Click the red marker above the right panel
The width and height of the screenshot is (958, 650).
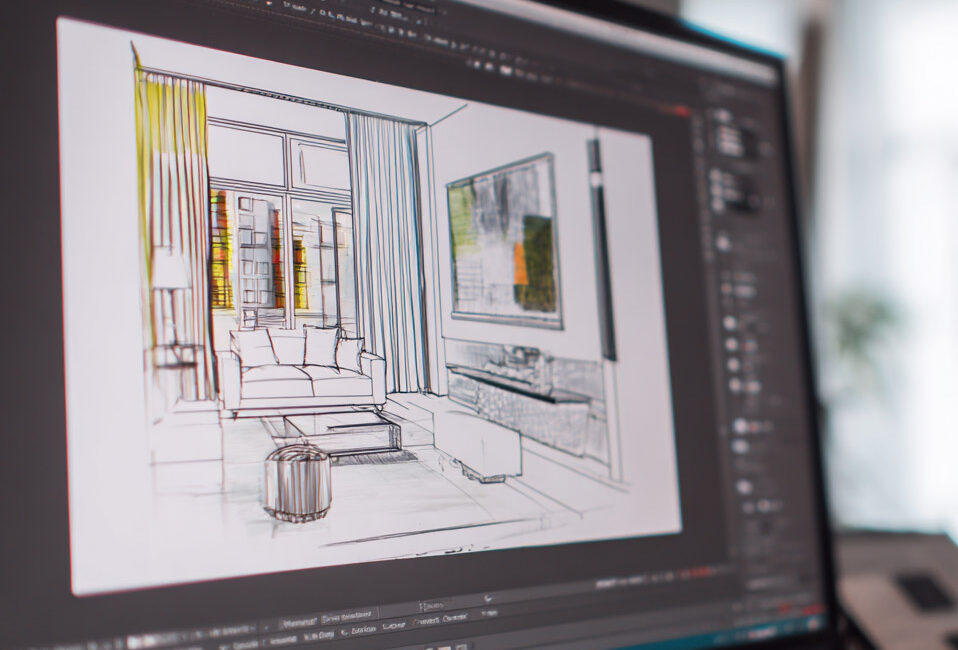683,111
